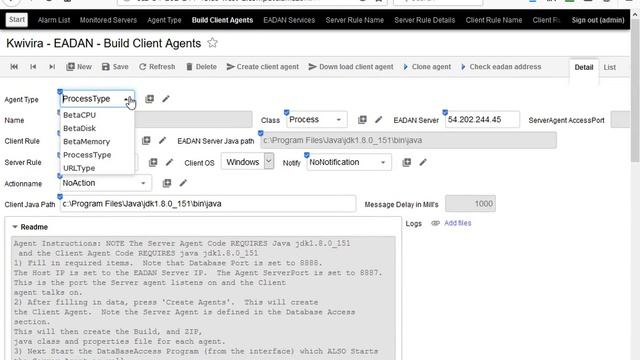Mark page as favorite with star
Image resolution: width=640 pixels, height=360 pixels.
[212, 43]
